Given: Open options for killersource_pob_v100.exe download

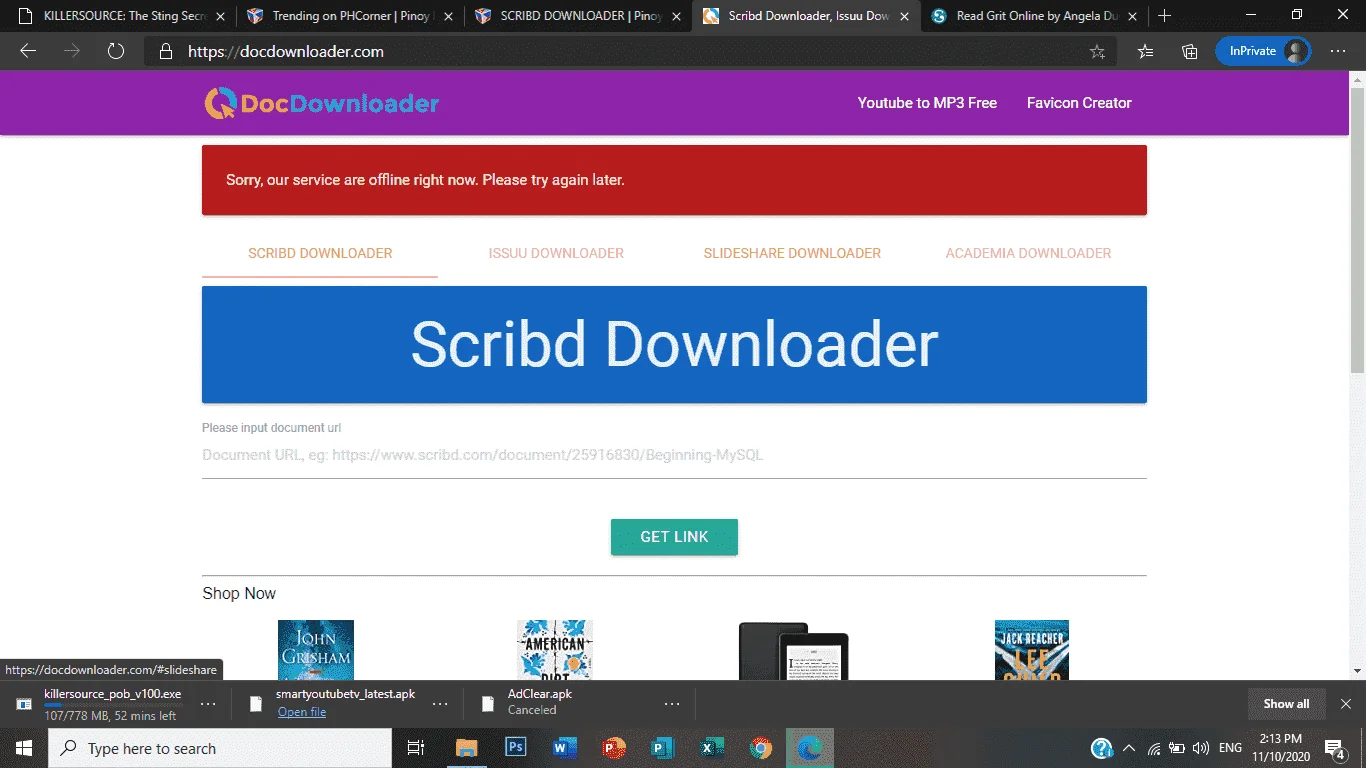Looking at the screenshot, I should coord(208,704).
